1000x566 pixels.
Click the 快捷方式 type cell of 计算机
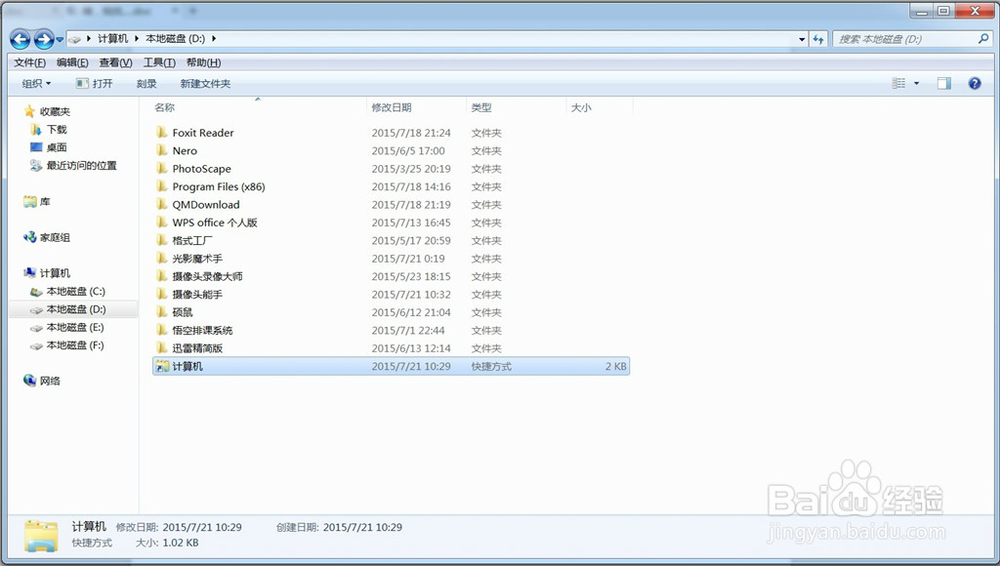pos(491,366)
